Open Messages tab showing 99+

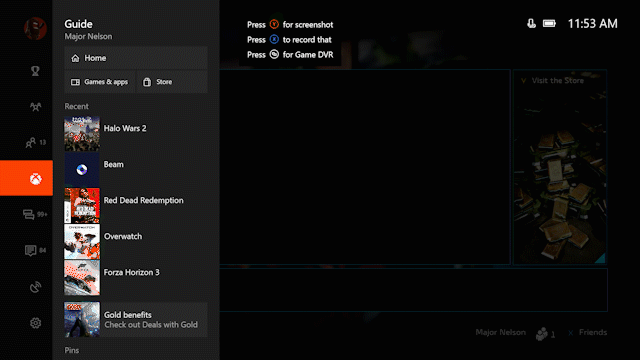point(35,214)
